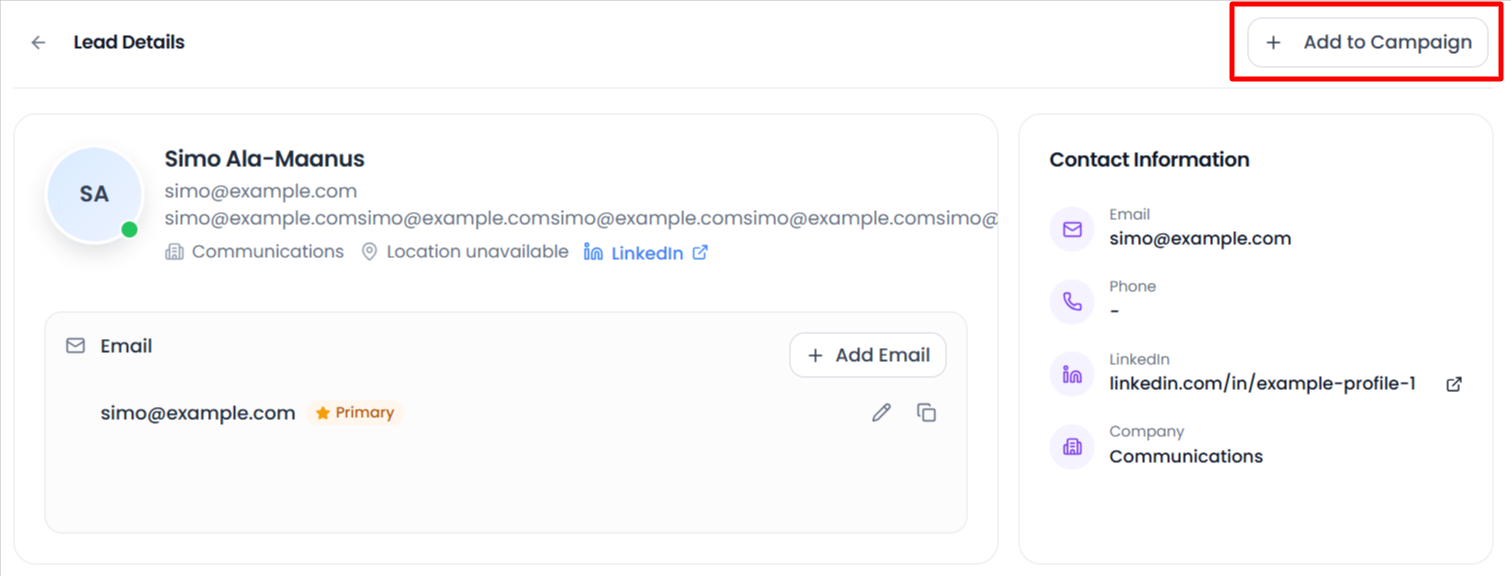Click the purple LinkedIn icon in Contact Information
The height and width of the screenshot is (576, 1511).
(1072, 375)
